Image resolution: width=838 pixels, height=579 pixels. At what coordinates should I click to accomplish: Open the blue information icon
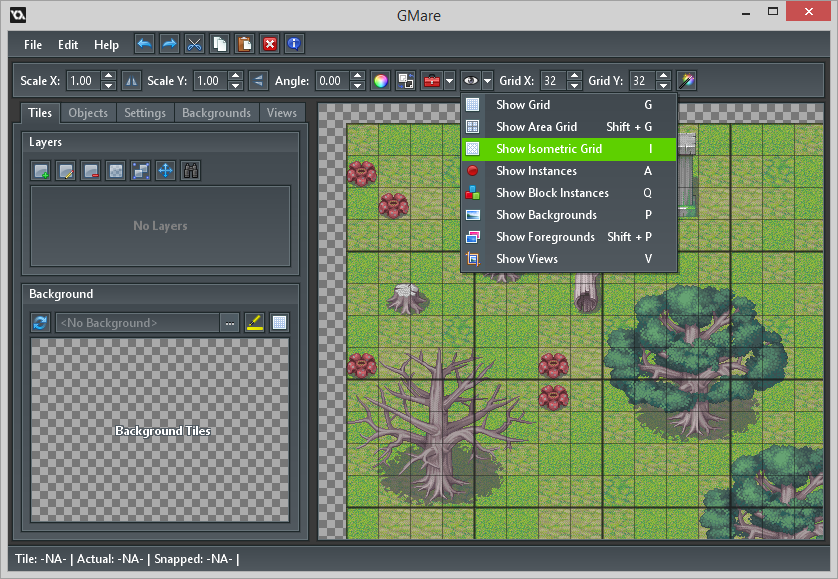(x=294, y=44)
